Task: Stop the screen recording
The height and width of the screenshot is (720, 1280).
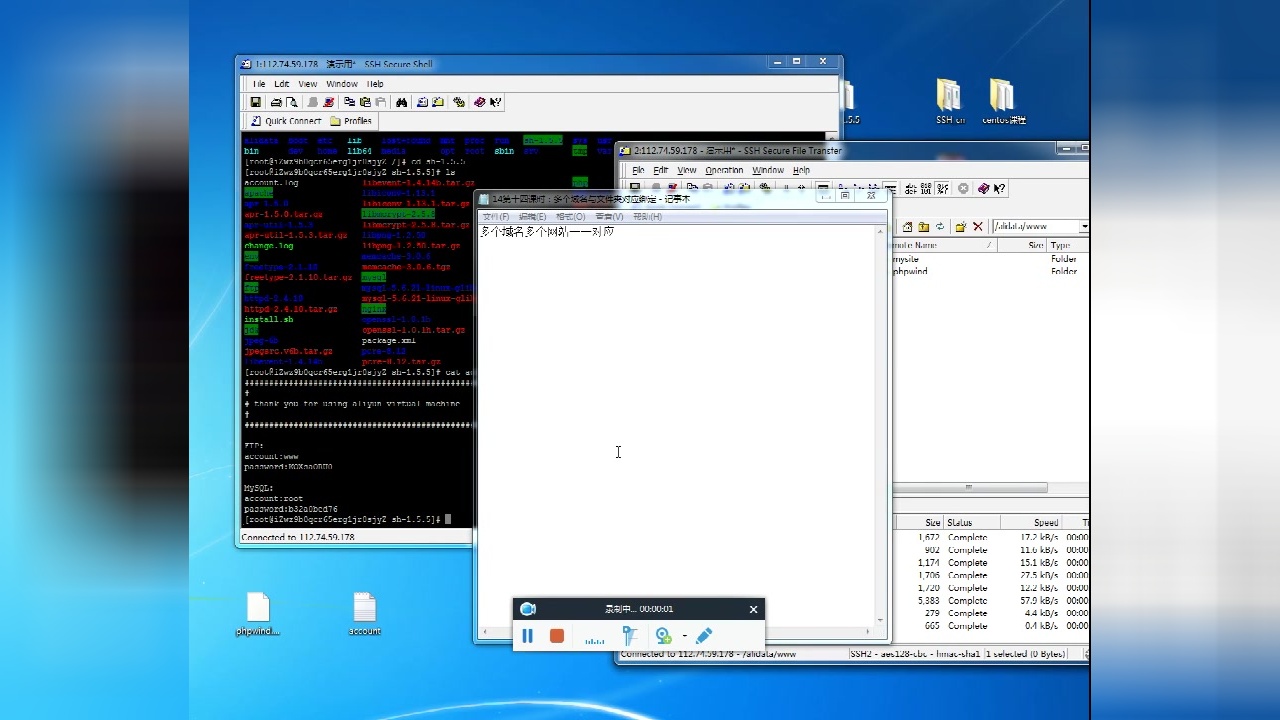Action: 557,636
